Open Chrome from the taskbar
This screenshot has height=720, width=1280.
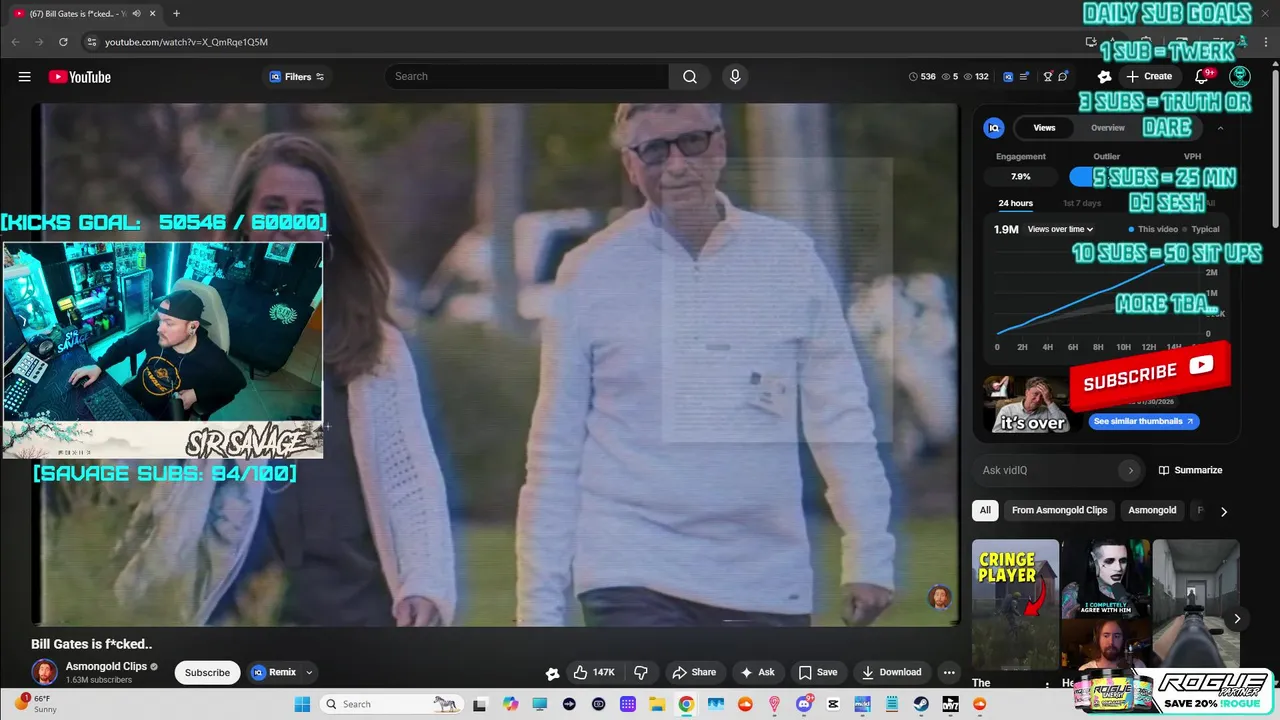click(686, 704)
